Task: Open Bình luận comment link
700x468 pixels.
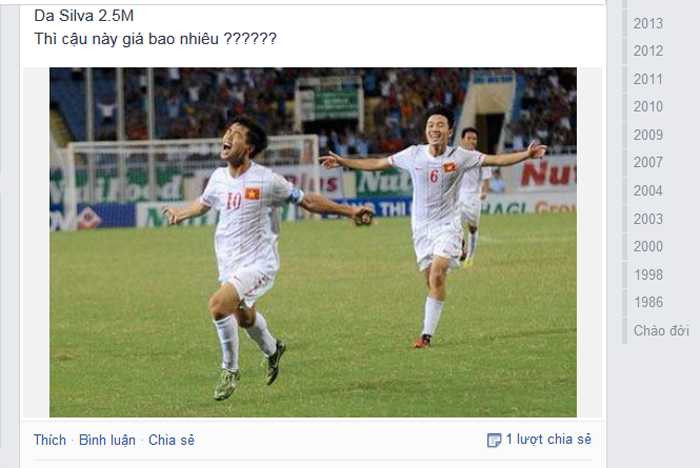Action: point(107,440)
